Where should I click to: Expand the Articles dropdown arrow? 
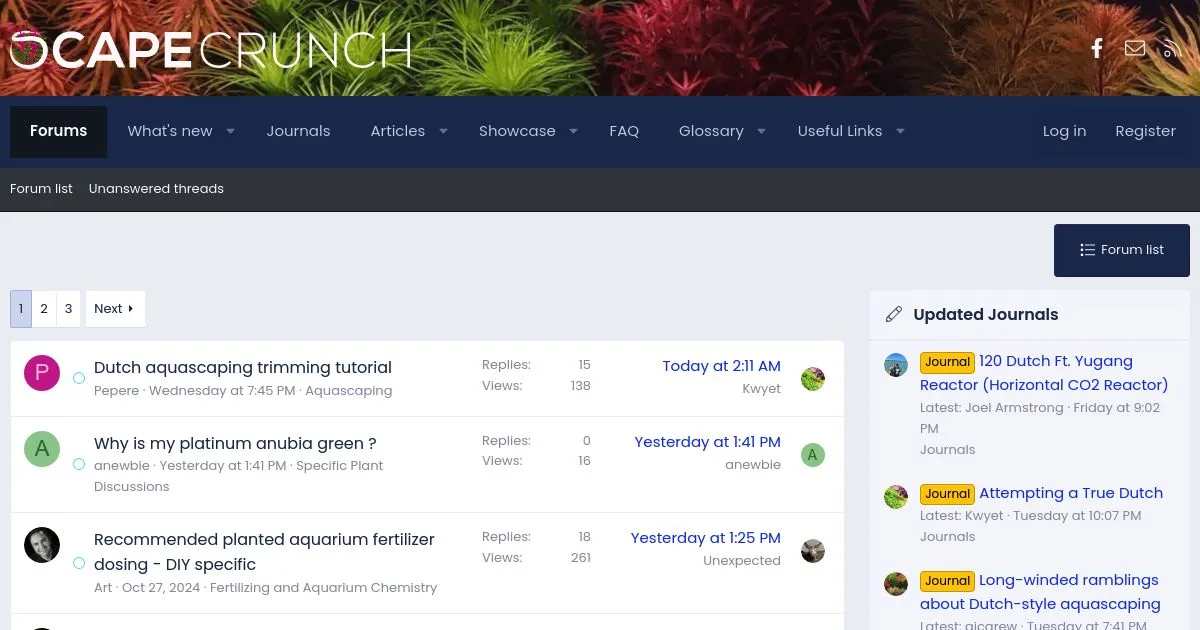click(443, 131)
